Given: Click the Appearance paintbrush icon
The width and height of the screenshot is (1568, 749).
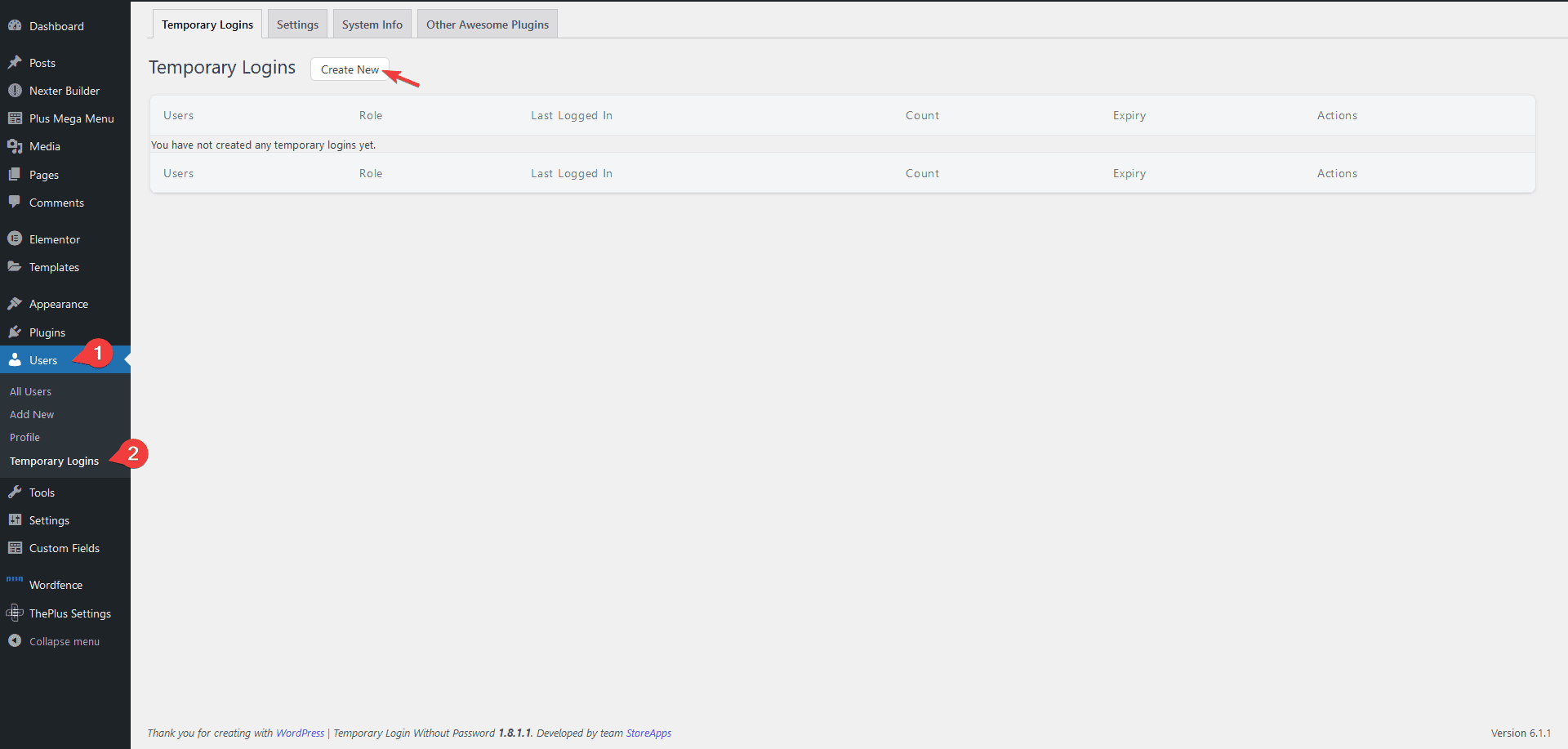Looking at the screenshot, I should [15, 304].
